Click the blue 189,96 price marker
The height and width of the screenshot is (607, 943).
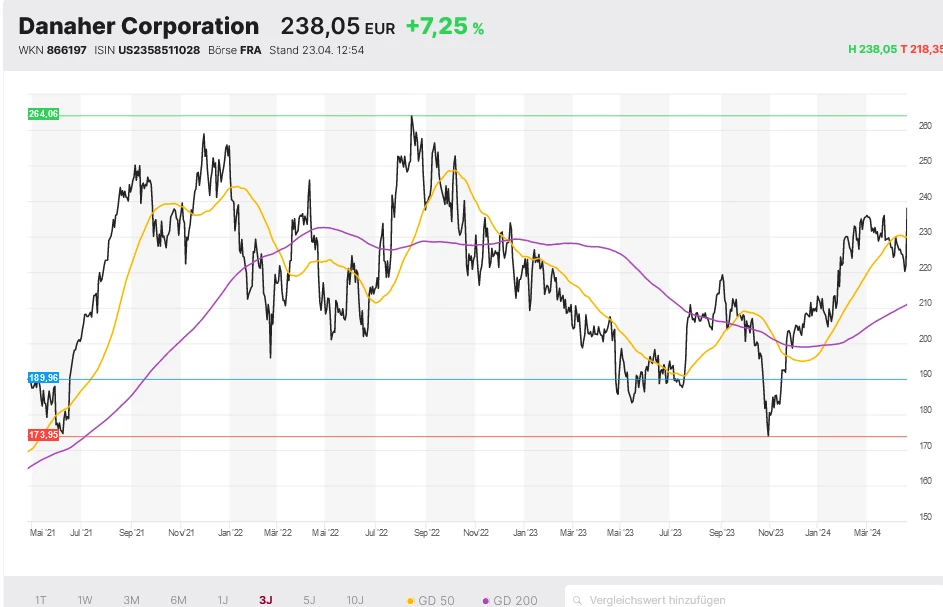[x=44, y=378]
